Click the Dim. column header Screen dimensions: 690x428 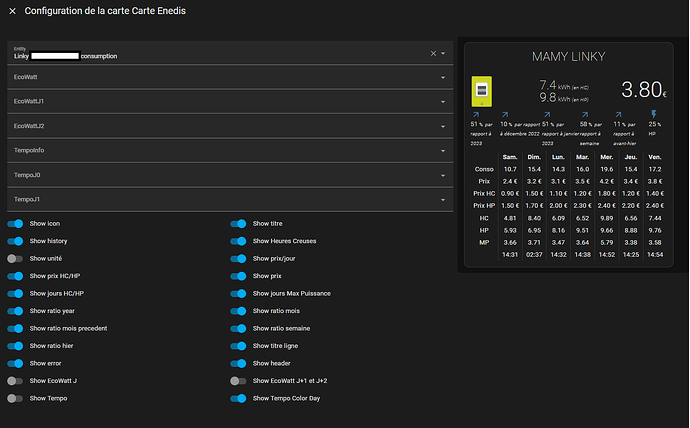(x=534, y=157)
